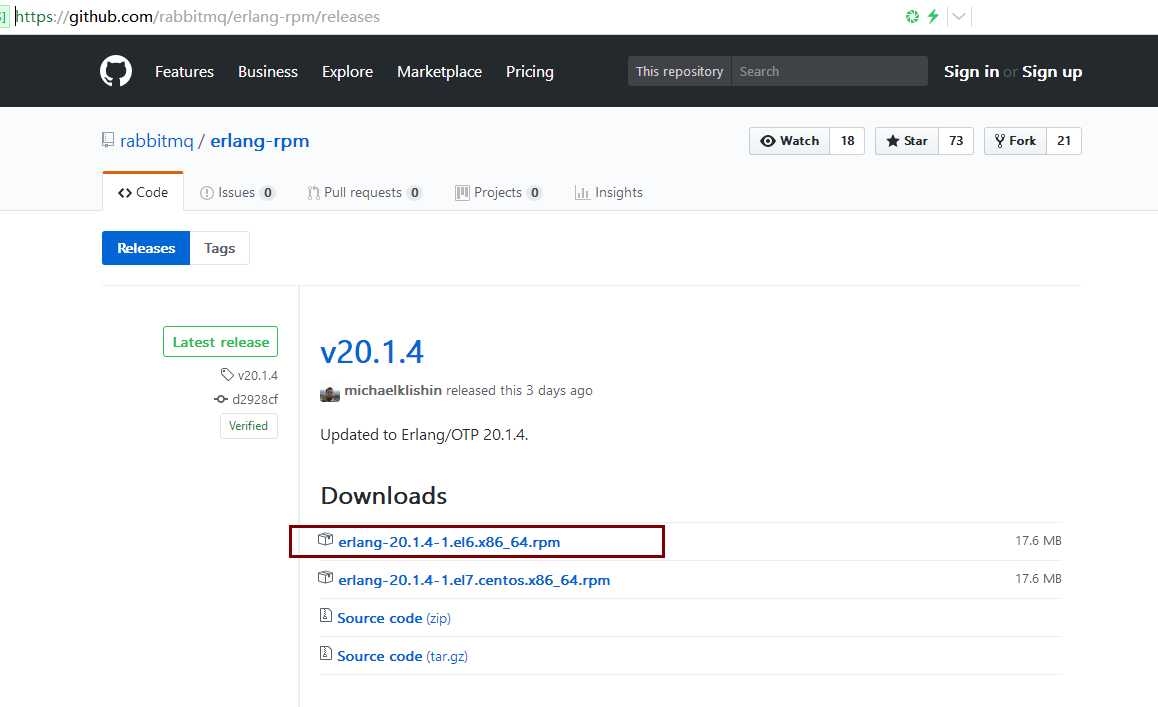Open the Marketplace link
The width and height of the screenshot is (1158, 707).
[439, 72]
